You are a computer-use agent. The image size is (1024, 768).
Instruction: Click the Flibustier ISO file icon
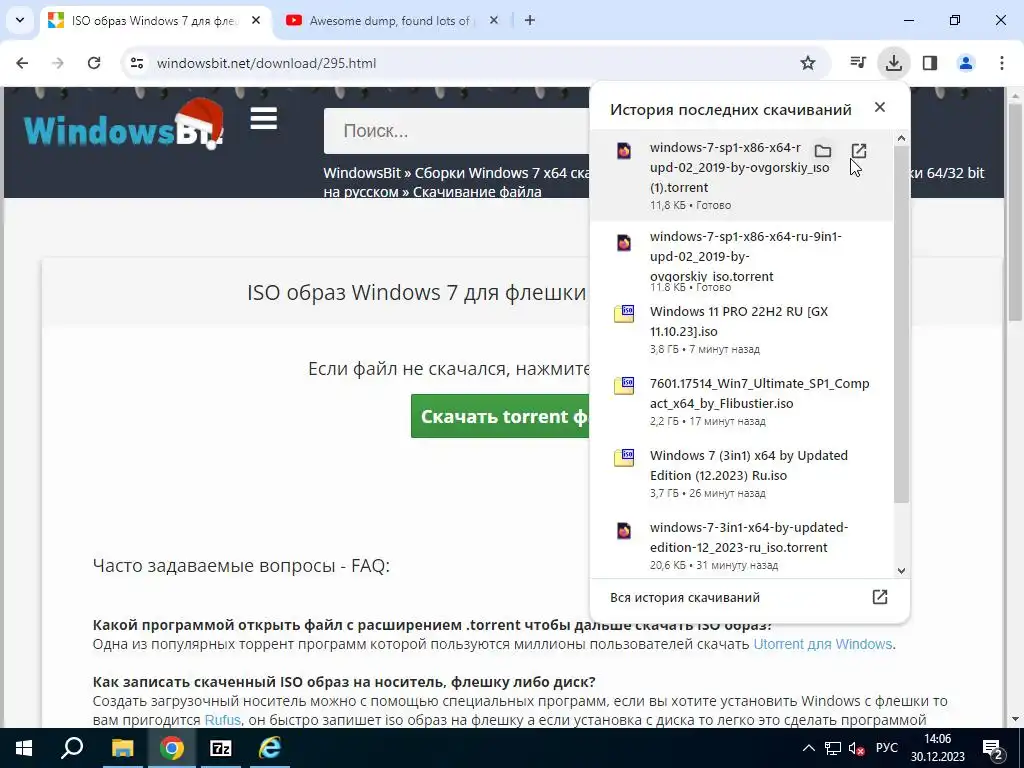point(624,385)
